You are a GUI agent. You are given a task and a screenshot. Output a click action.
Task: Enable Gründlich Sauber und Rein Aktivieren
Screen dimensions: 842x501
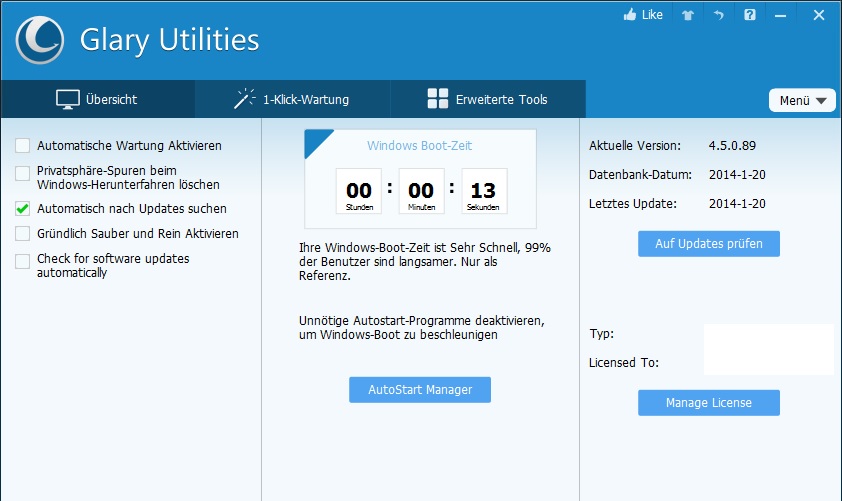(x=23, y=234)
